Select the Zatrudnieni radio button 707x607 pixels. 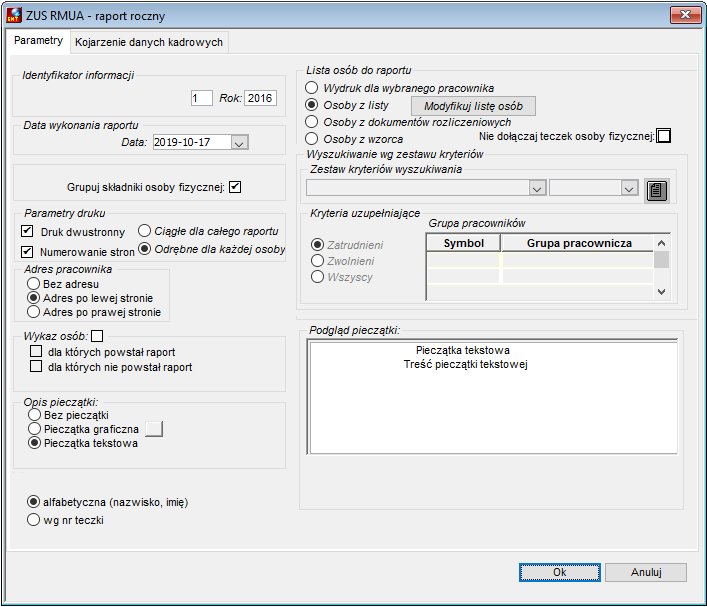coord(317,245)
